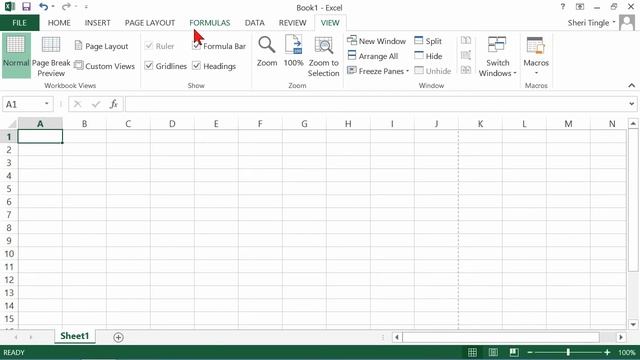Click the Cancel X in formula bar
640x360 pixels.
click(78, 104)
